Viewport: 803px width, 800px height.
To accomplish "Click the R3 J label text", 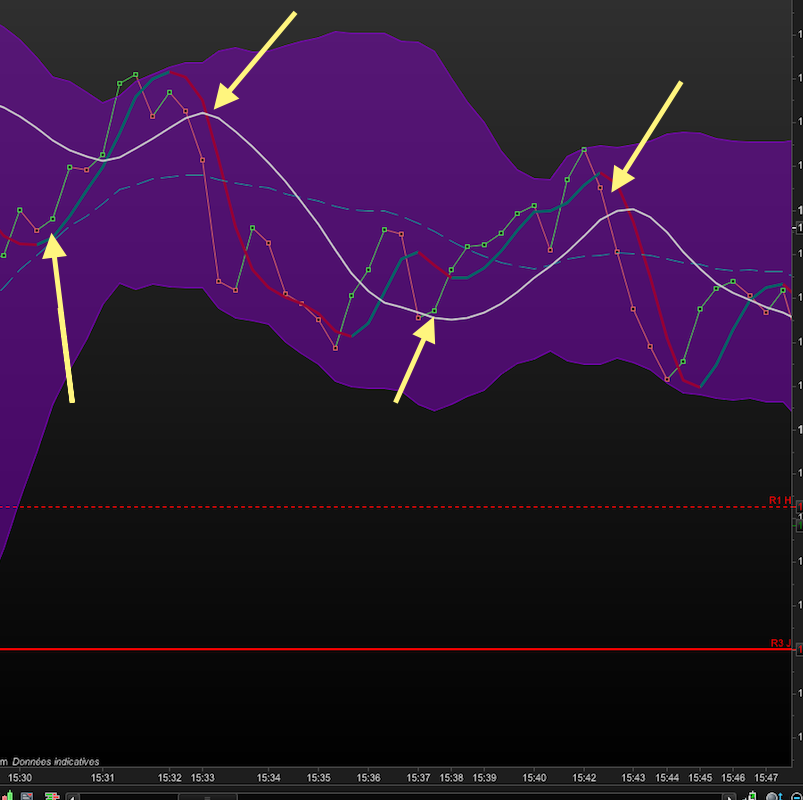I will tap(780, 643).
